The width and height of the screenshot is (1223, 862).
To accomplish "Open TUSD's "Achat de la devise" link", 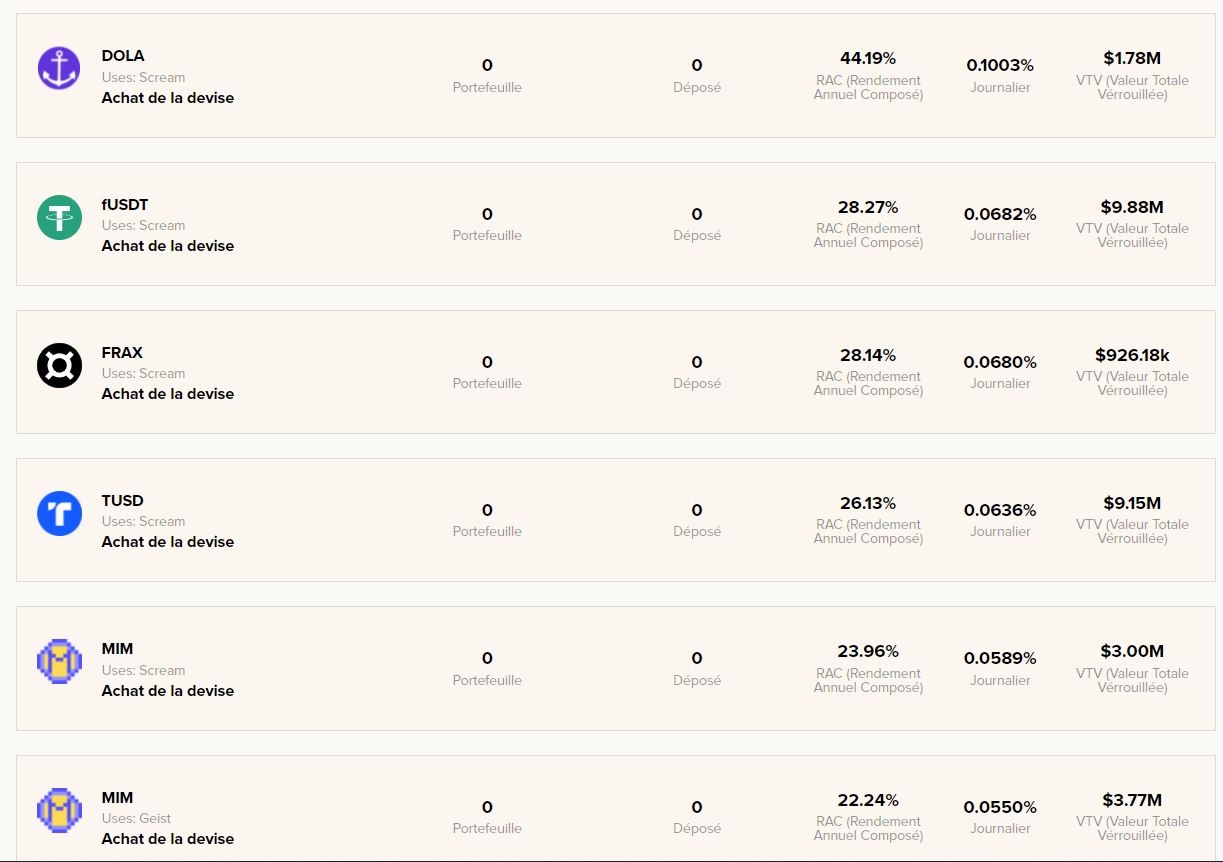I will (x=167, y=542).
